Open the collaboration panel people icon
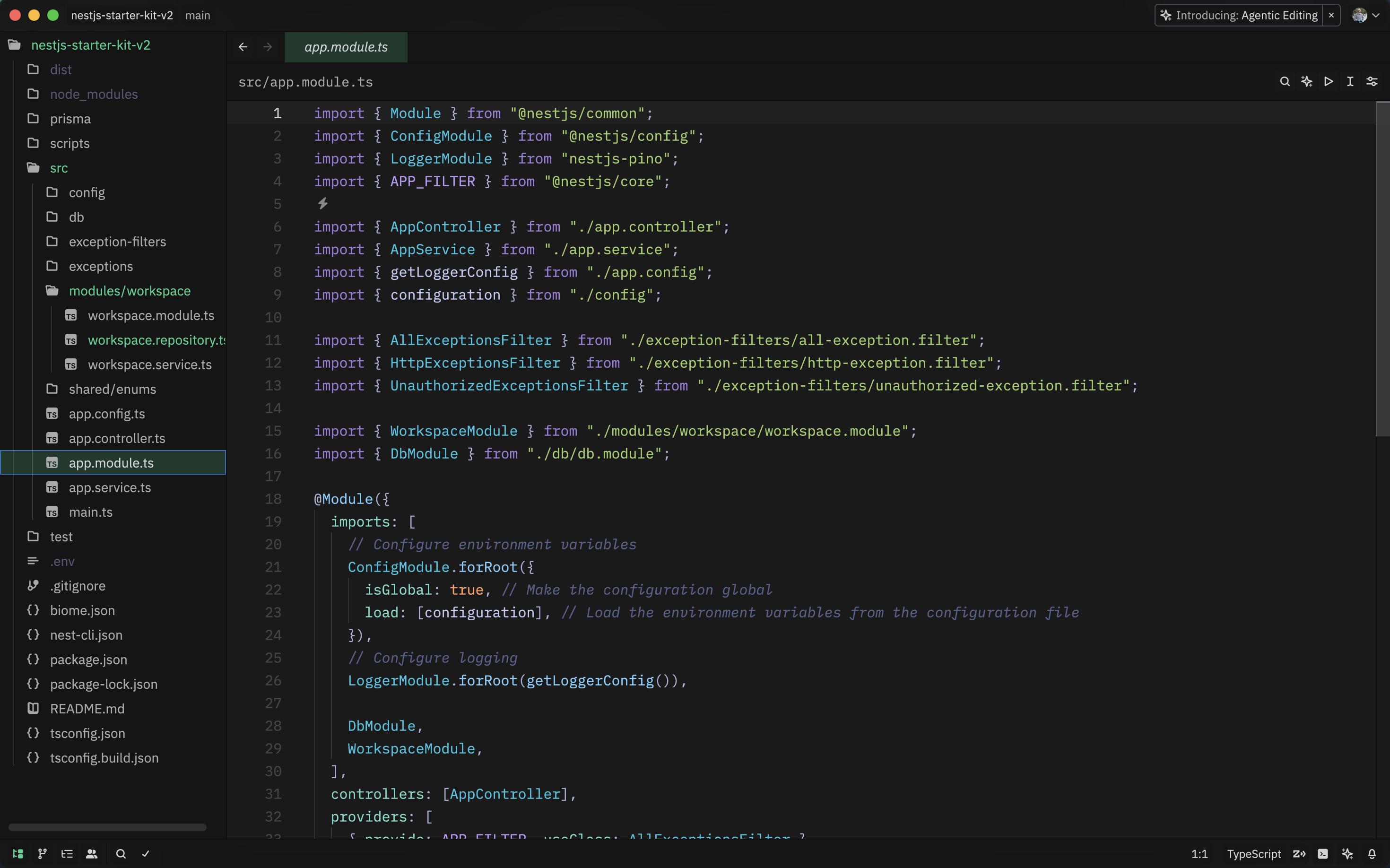The width and height of the screenshot is (1390, 868). (x=92, y=854)
